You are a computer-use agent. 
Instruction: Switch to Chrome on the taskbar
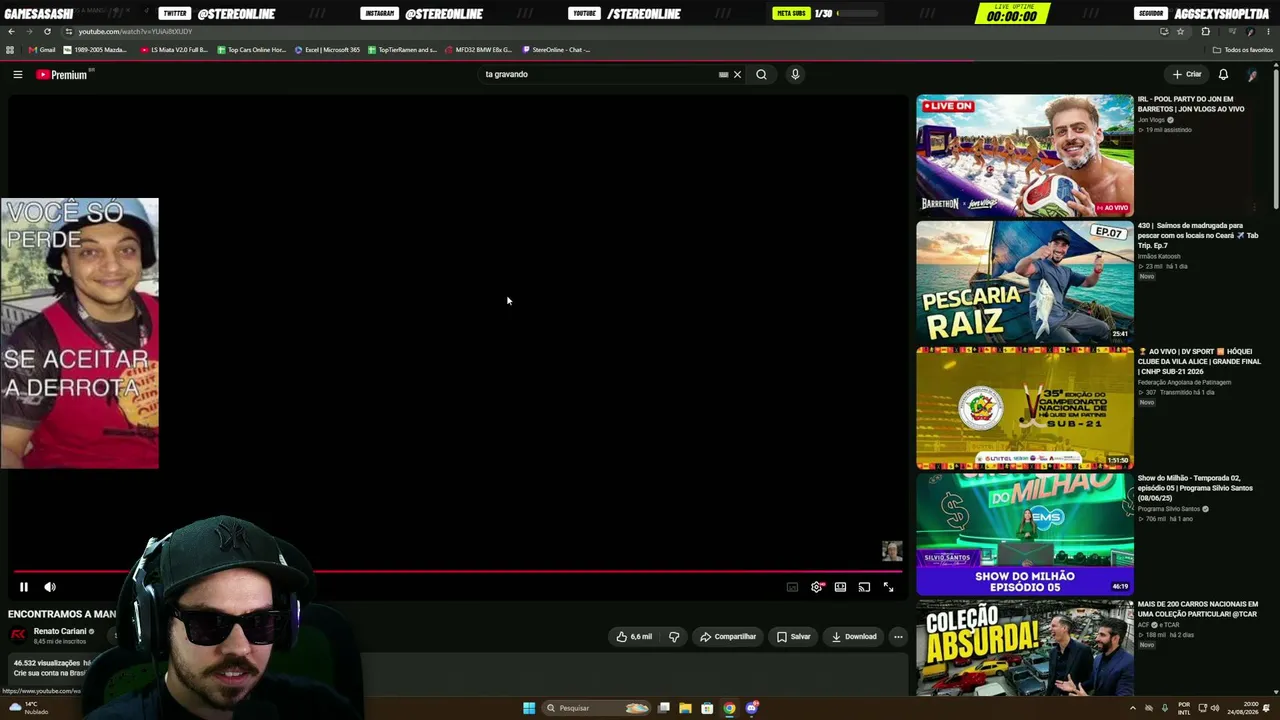click(729, 708)
